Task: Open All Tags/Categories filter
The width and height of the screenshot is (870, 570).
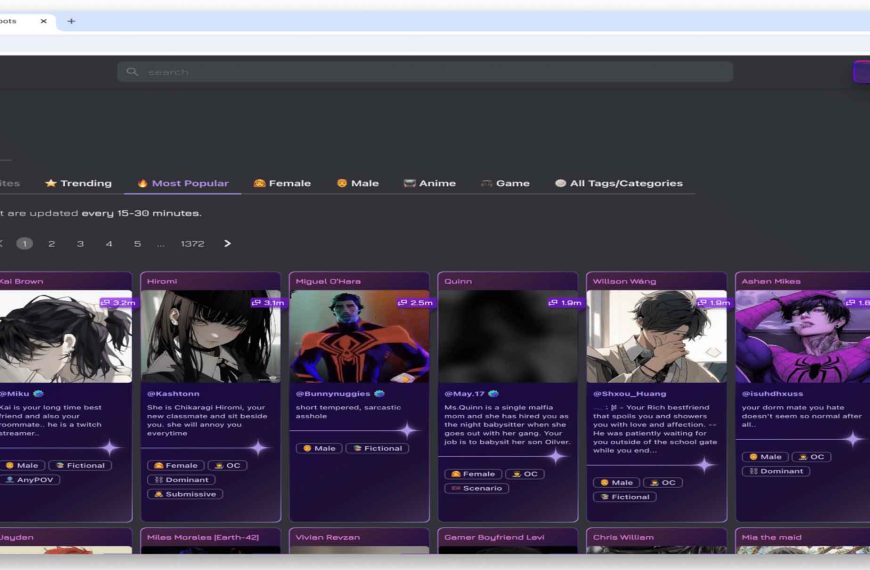Action: point(619,183)
